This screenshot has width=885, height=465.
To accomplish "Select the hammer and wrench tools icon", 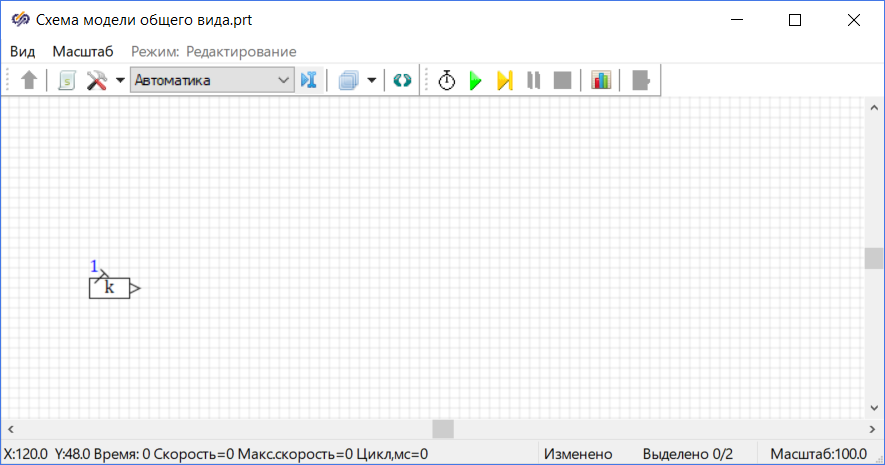I will tap(97, 81).
